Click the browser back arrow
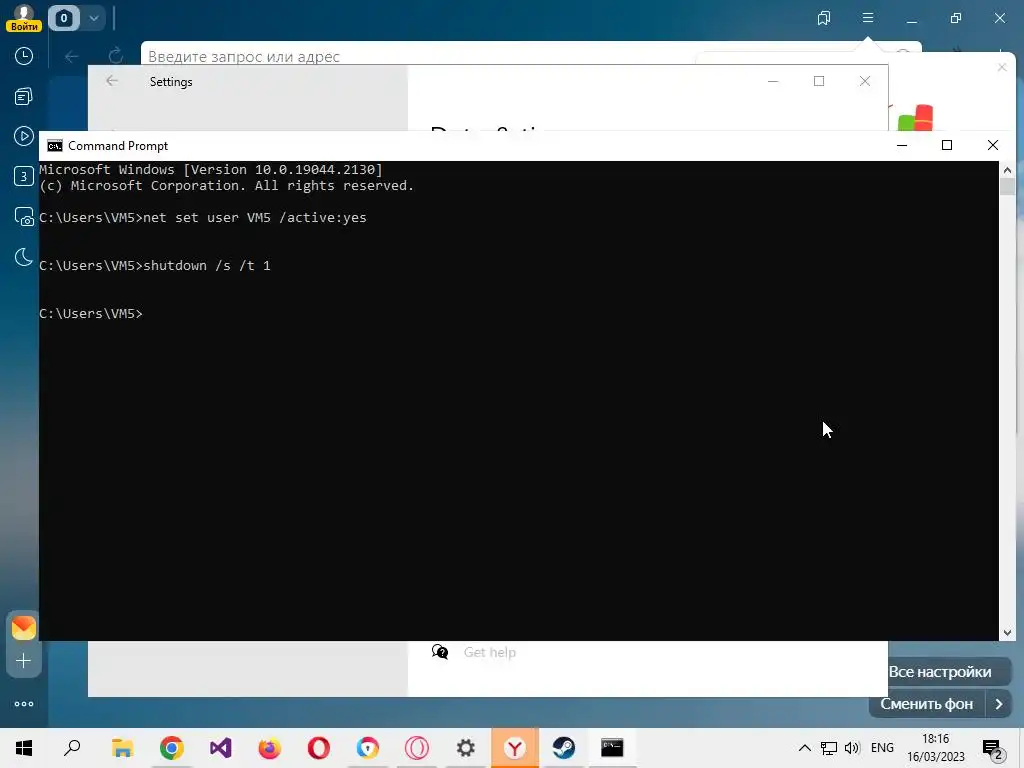The image size is (1024, 768). 72,56
